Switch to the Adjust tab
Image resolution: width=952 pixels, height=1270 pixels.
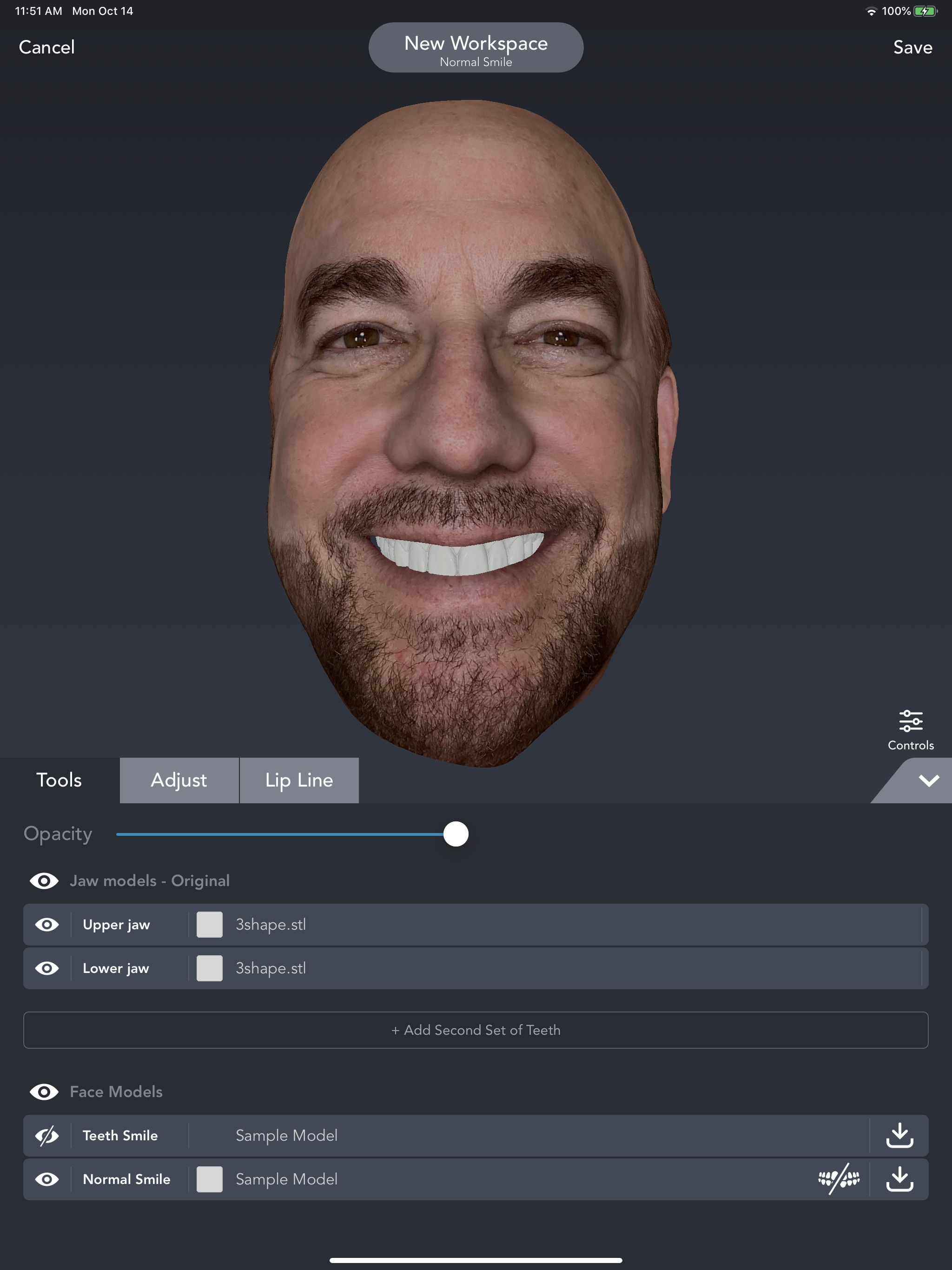coord(178,780)
